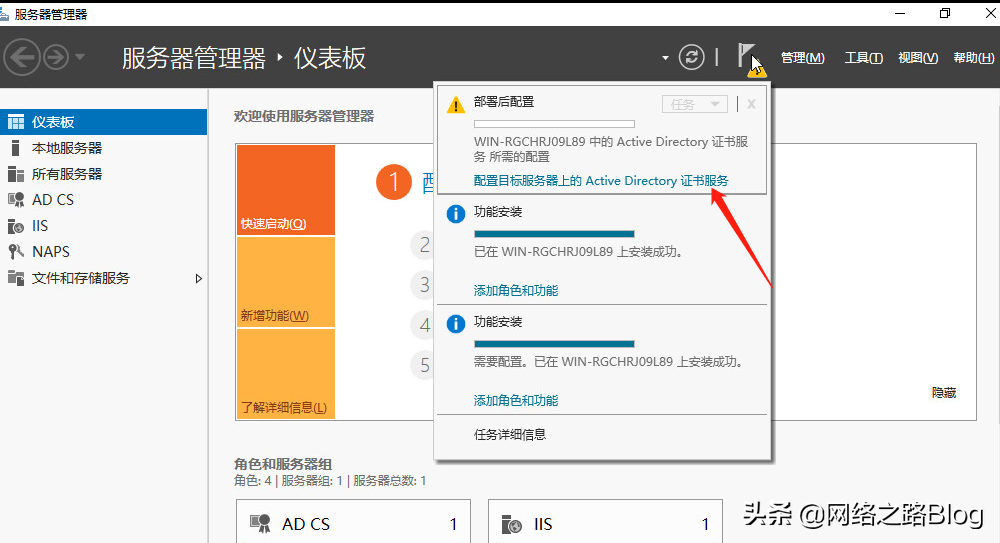The height and width of the screenshot is (543, 1000).
Task: Click 配置目标服务器上的 Active Directory 证书服务 link
Action: 601,181
